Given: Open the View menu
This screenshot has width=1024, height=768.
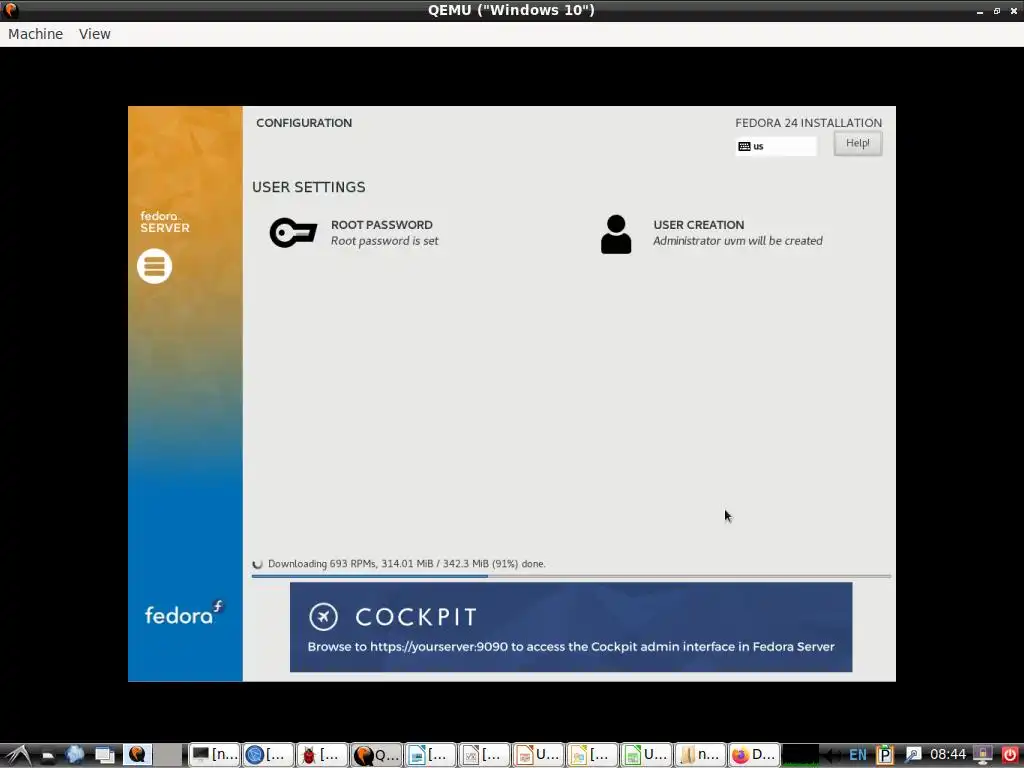Looking at the screenshot, I should point(95,34).
